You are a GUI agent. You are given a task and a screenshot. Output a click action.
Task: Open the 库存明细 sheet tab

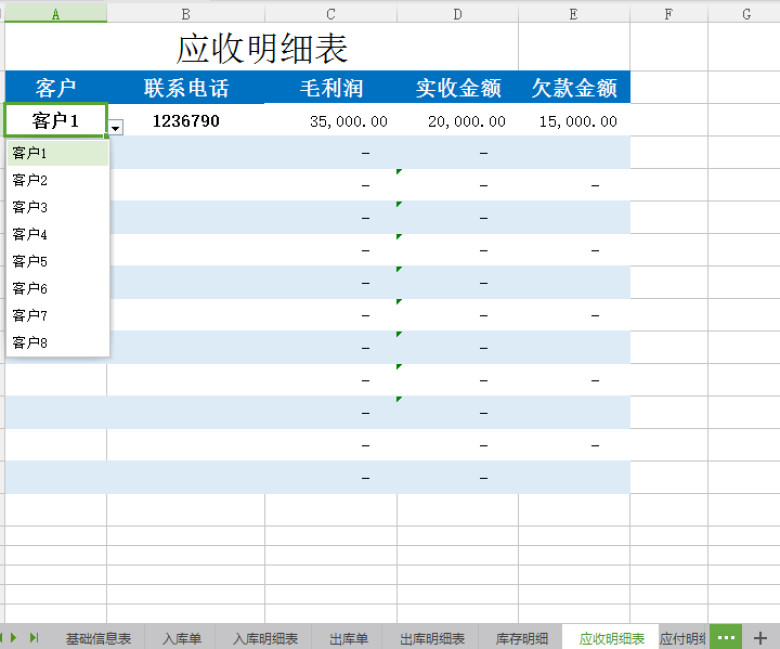521,638
